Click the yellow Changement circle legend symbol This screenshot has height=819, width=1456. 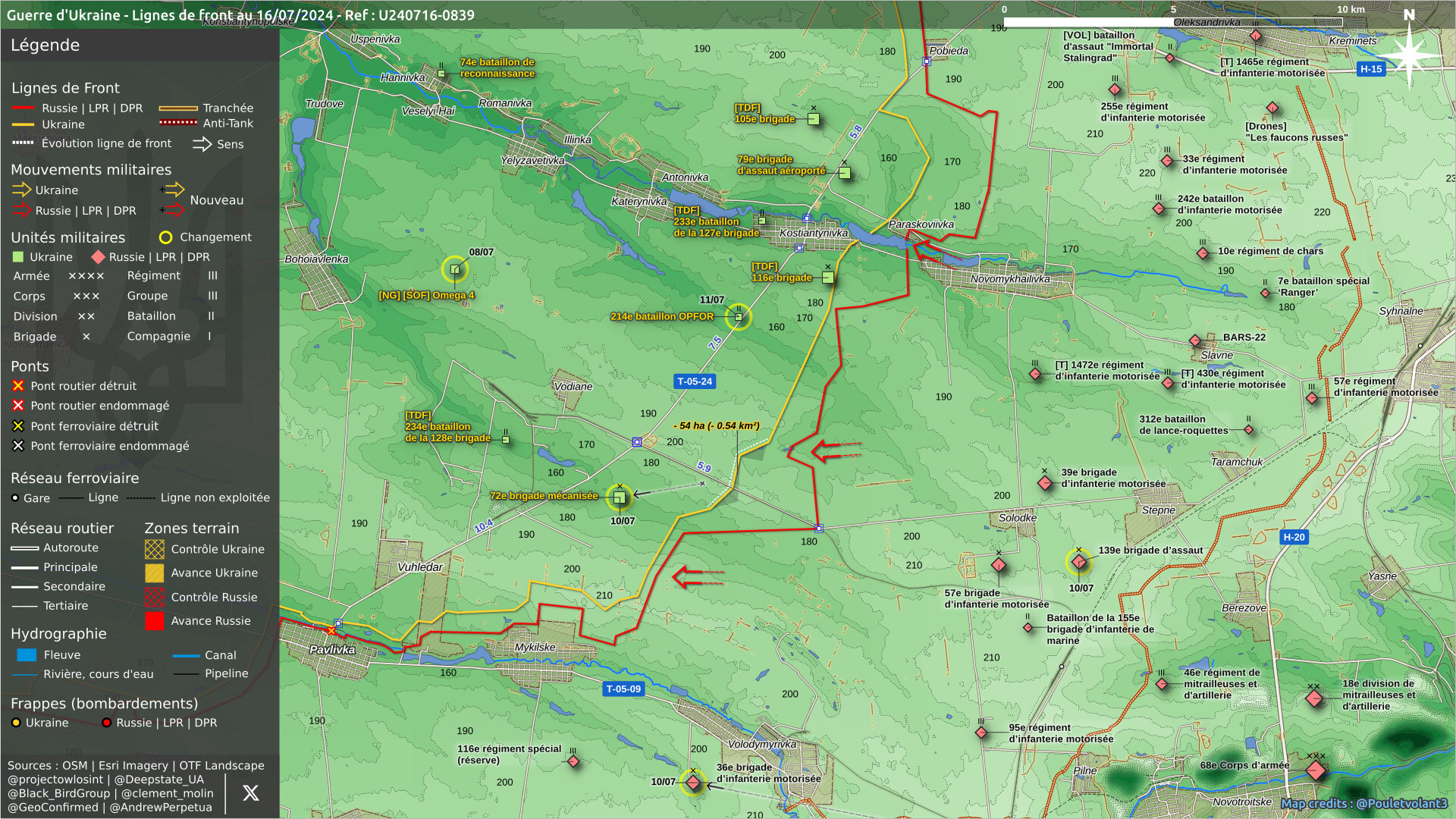click(165, 237)
